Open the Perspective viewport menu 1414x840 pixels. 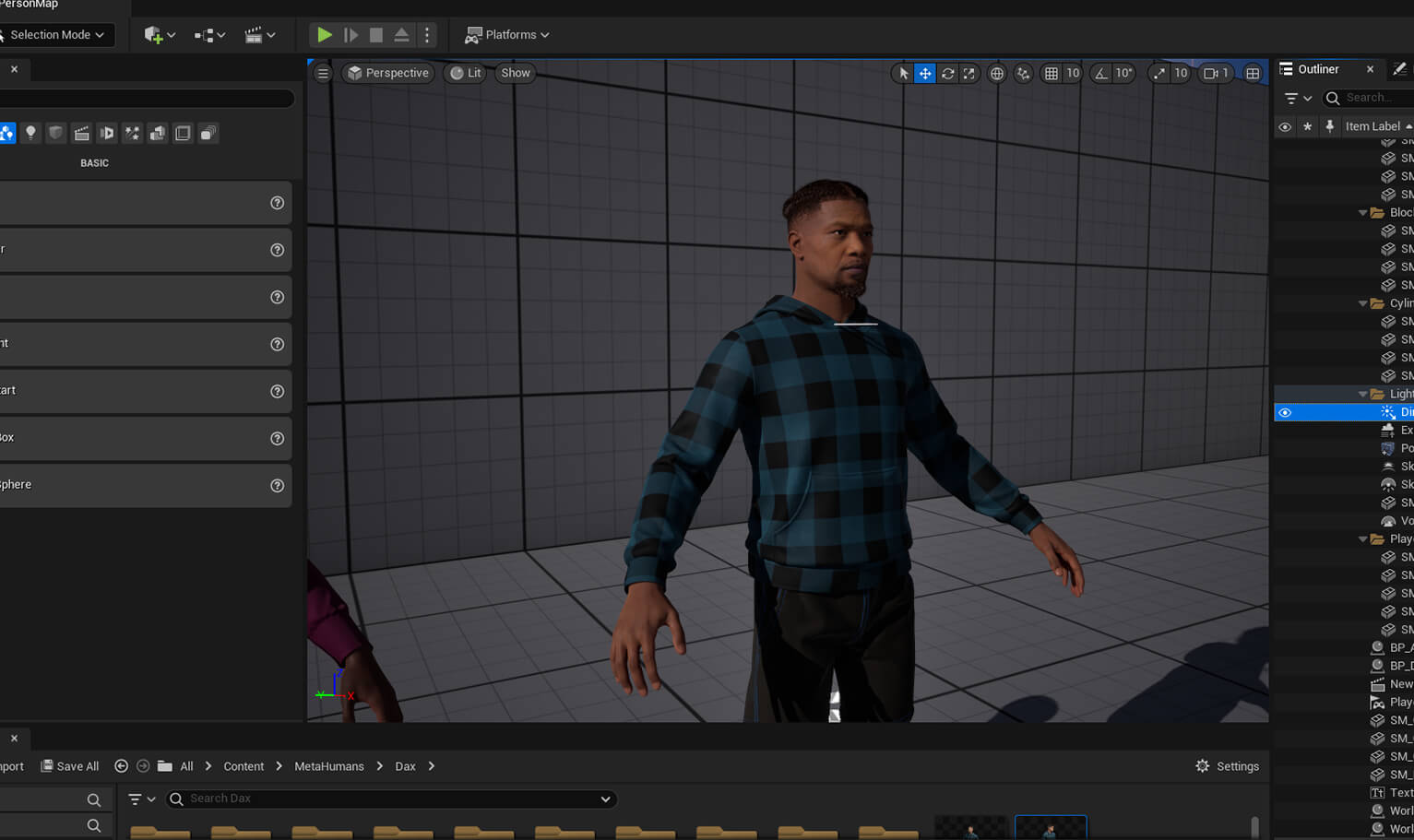coord(388,74)
